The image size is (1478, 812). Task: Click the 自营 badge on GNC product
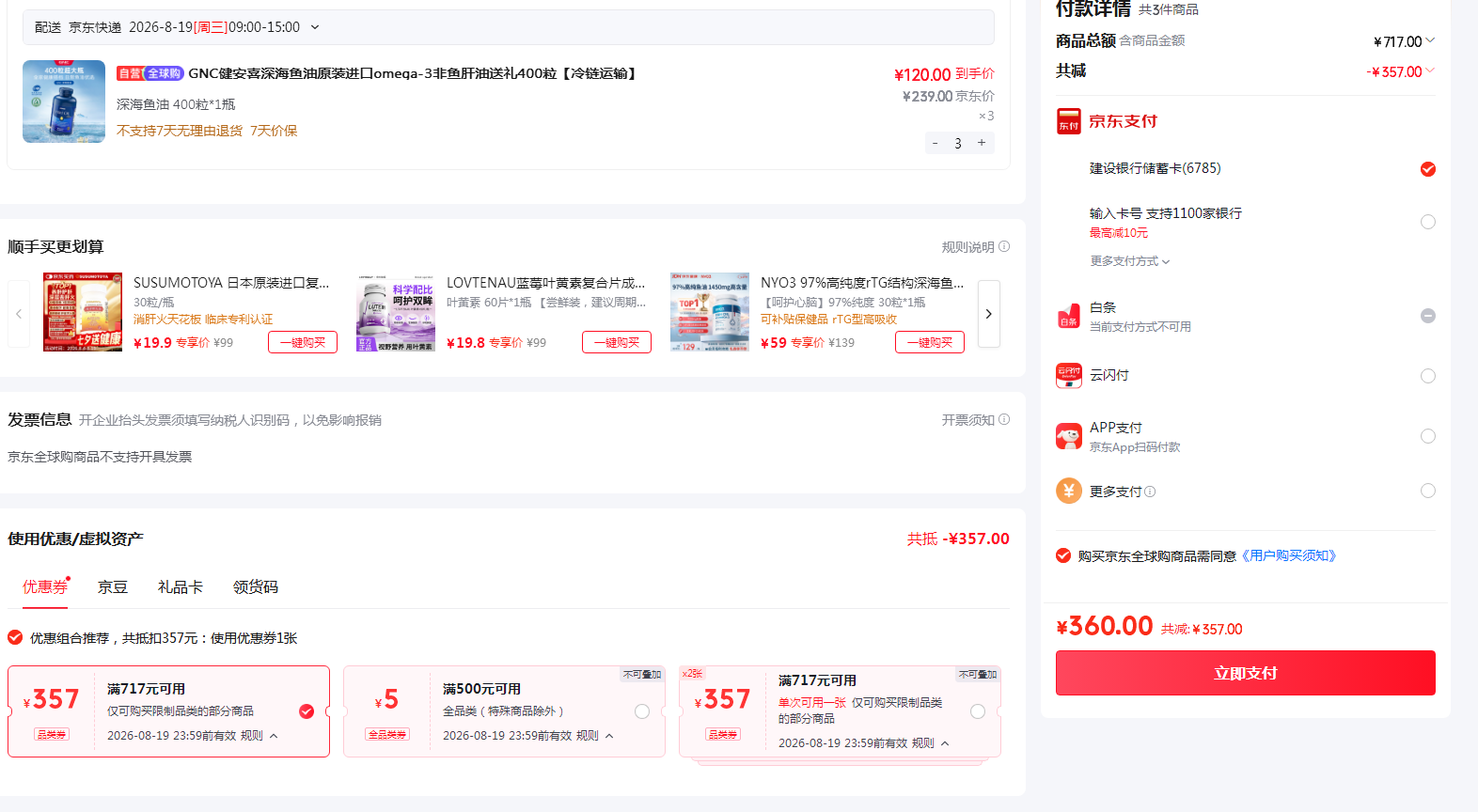click(129, 73)
